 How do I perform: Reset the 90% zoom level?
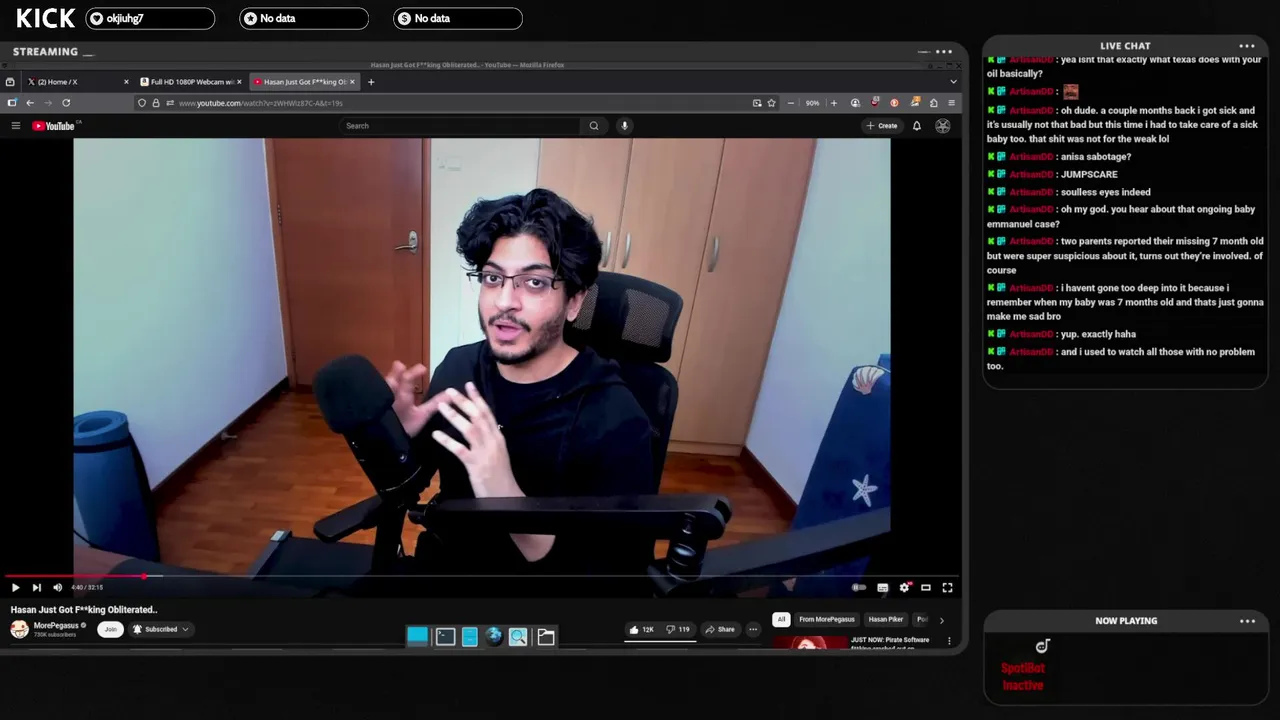(812, 103)
